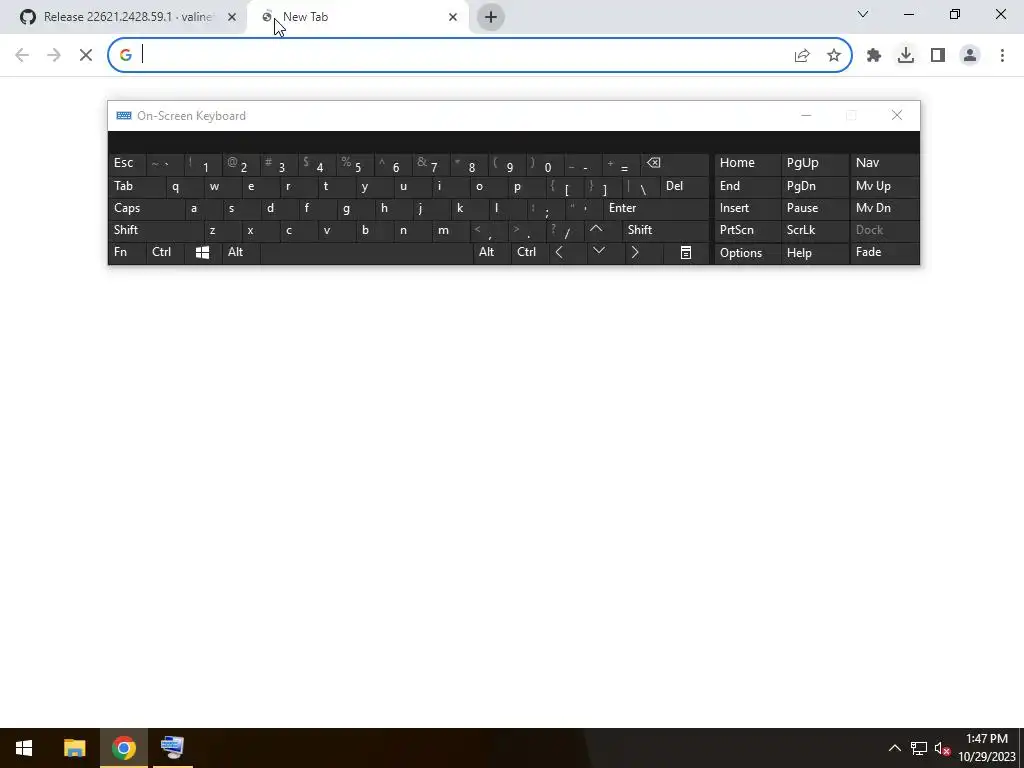The image size is (1024, 768).
Task: Tap the Insert key
Action: 748,208
